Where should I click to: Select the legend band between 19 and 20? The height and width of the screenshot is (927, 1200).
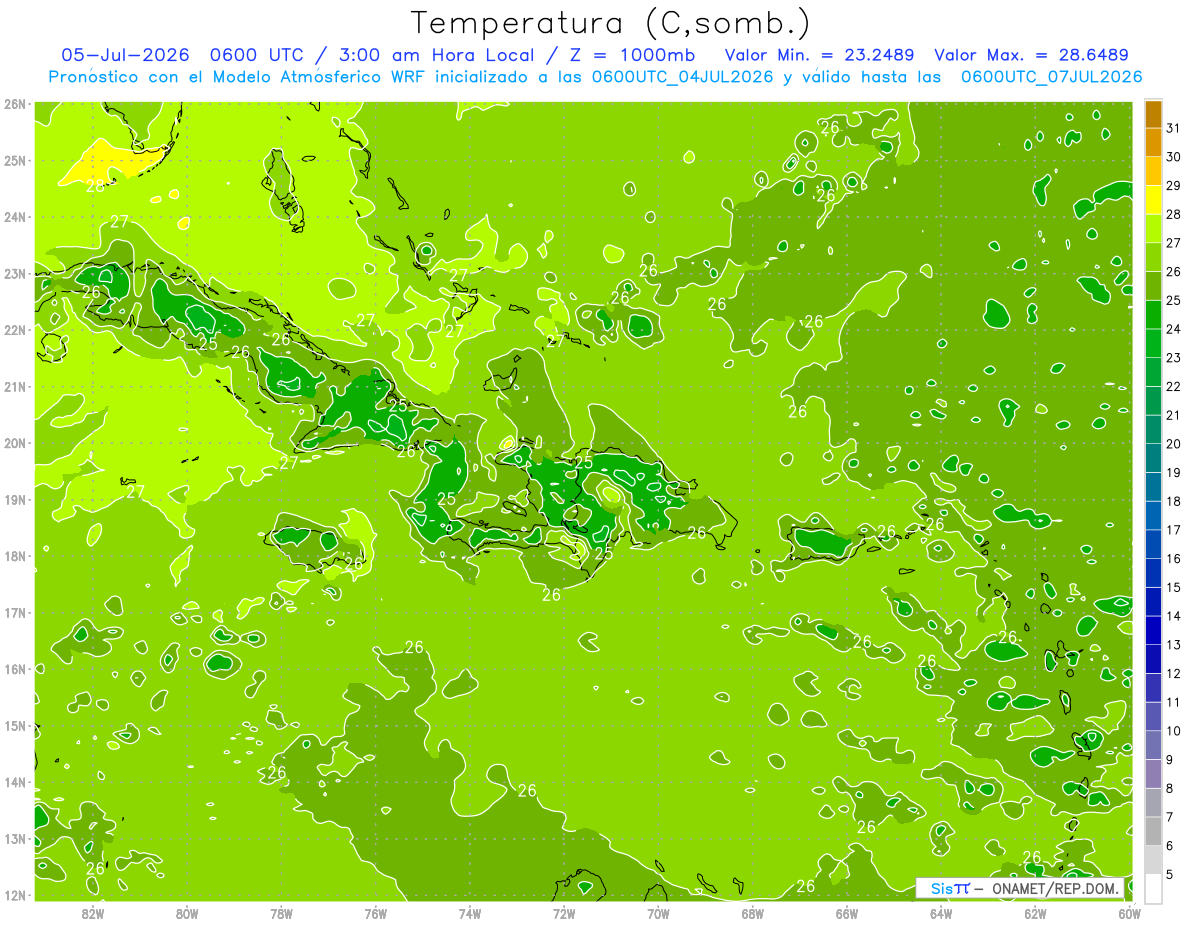click(1153, 458)
